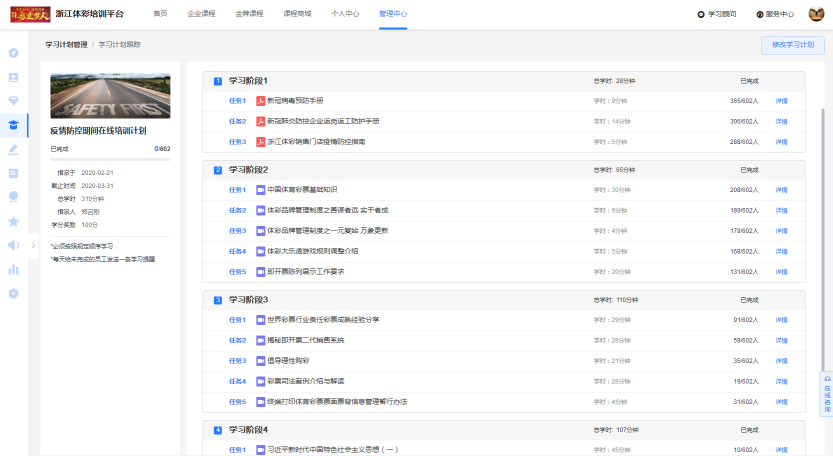The width and height of the screenshot is (833, 456).
Task: Open the speaker announcement sidebar icon
Action: pyautogui.click(x=14, y=245)
